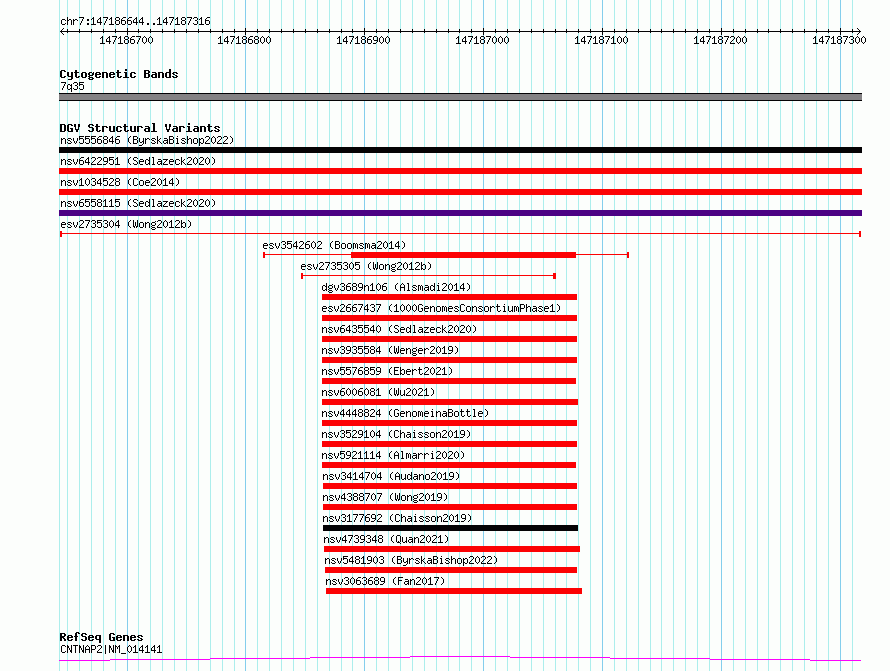Click red bar under nsv6435540
The height and width of the screenshot is (671, 890).
tap(449, 339)
